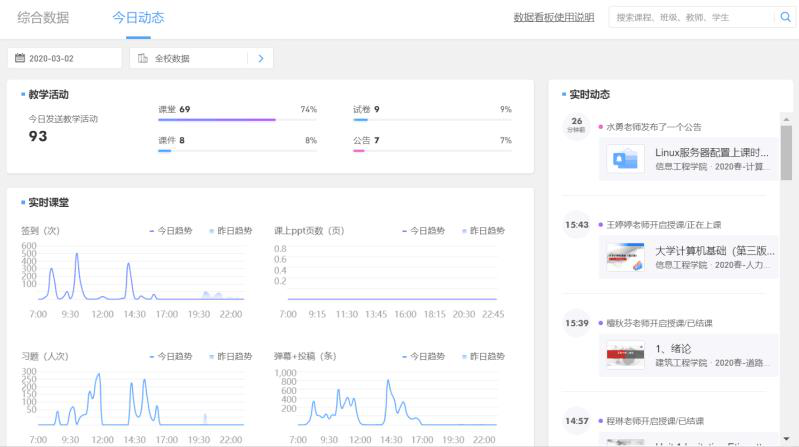
Task: Click the 74% percentage value
Action: [308, 109]
